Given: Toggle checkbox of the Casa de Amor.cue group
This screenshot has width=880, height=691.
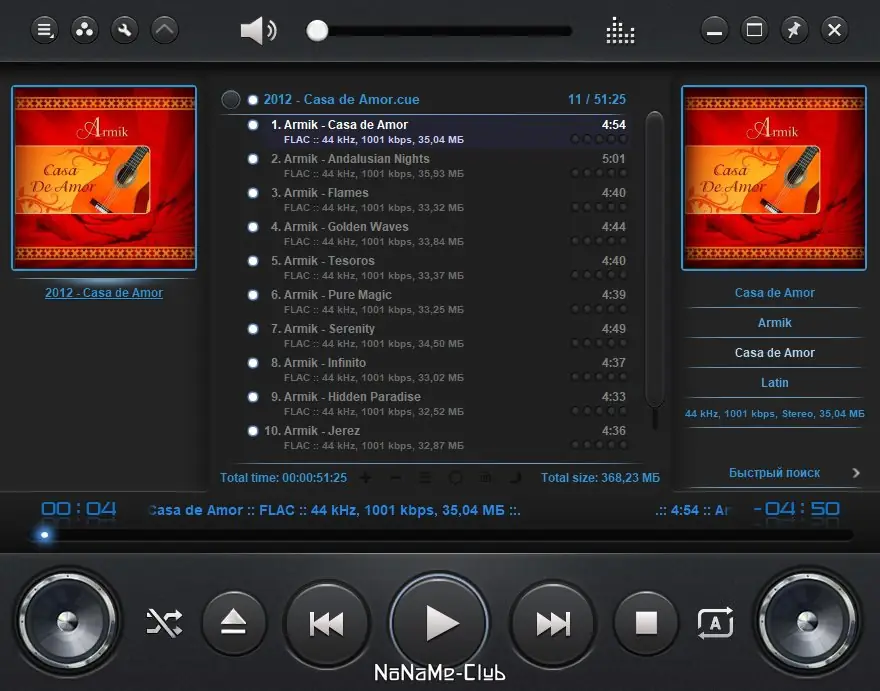Looking at the screenshot, I should pos(253,100).
